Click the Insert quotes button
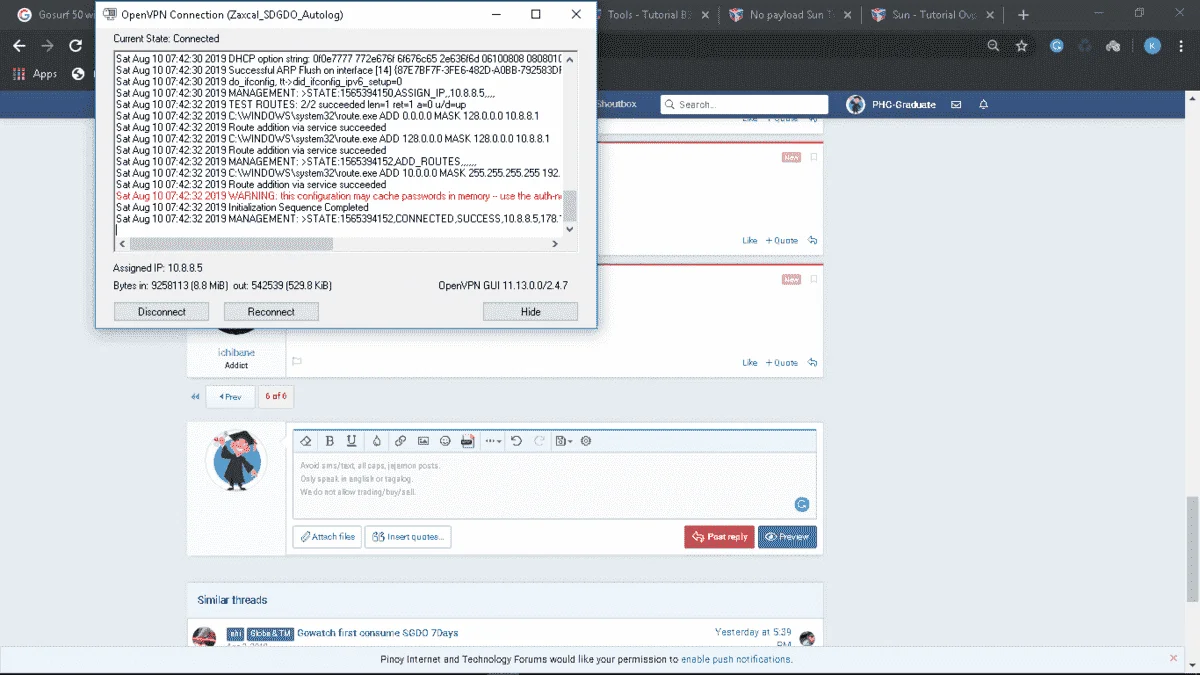The height and width of the screenshot is (675, 1200). (x=408, y=537)
